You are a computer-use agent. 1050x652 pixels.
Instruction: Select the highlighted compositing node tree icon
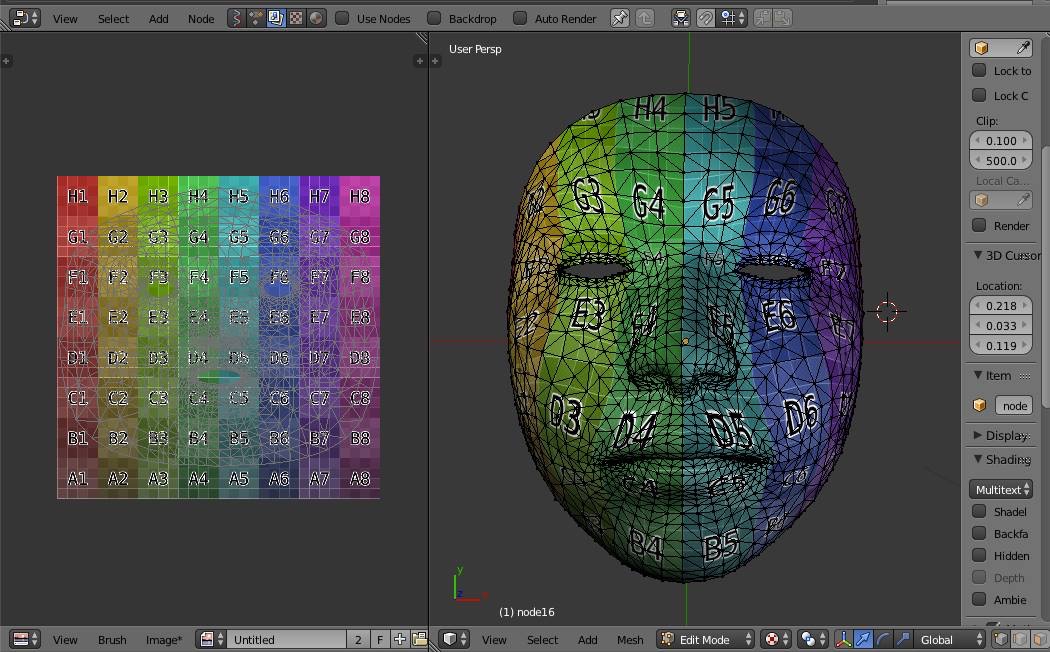(x=276, y=18)
